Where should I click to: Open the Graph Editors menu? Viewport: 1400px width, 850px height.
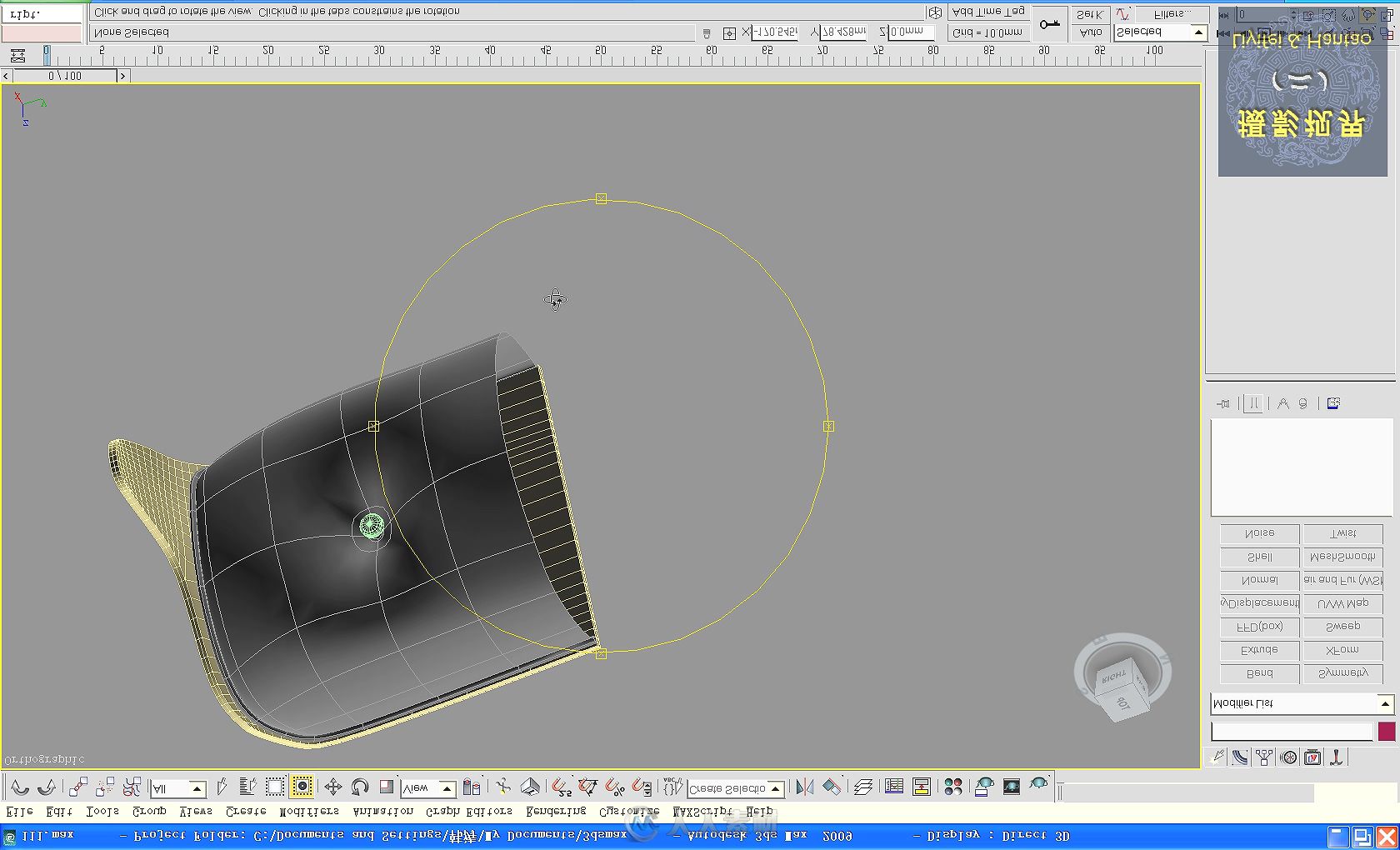(x=469, y=812)
